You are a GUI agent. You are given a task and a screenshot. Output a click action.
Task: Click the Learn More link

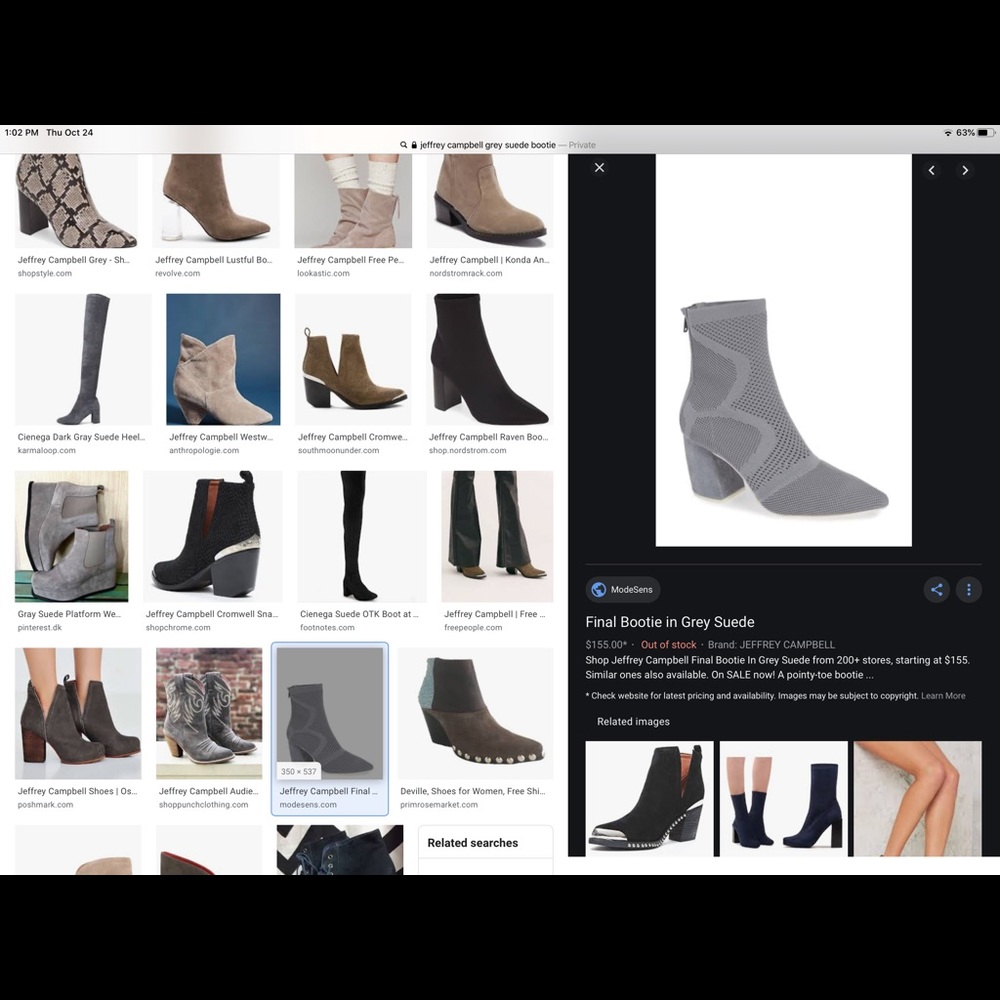point(943,696)
